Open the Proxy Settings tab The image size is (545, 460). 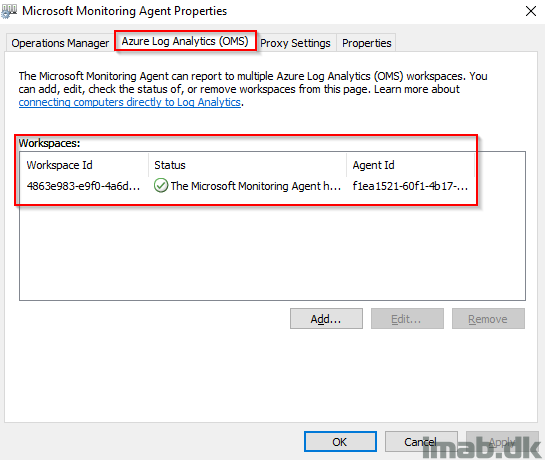[295, 43]
